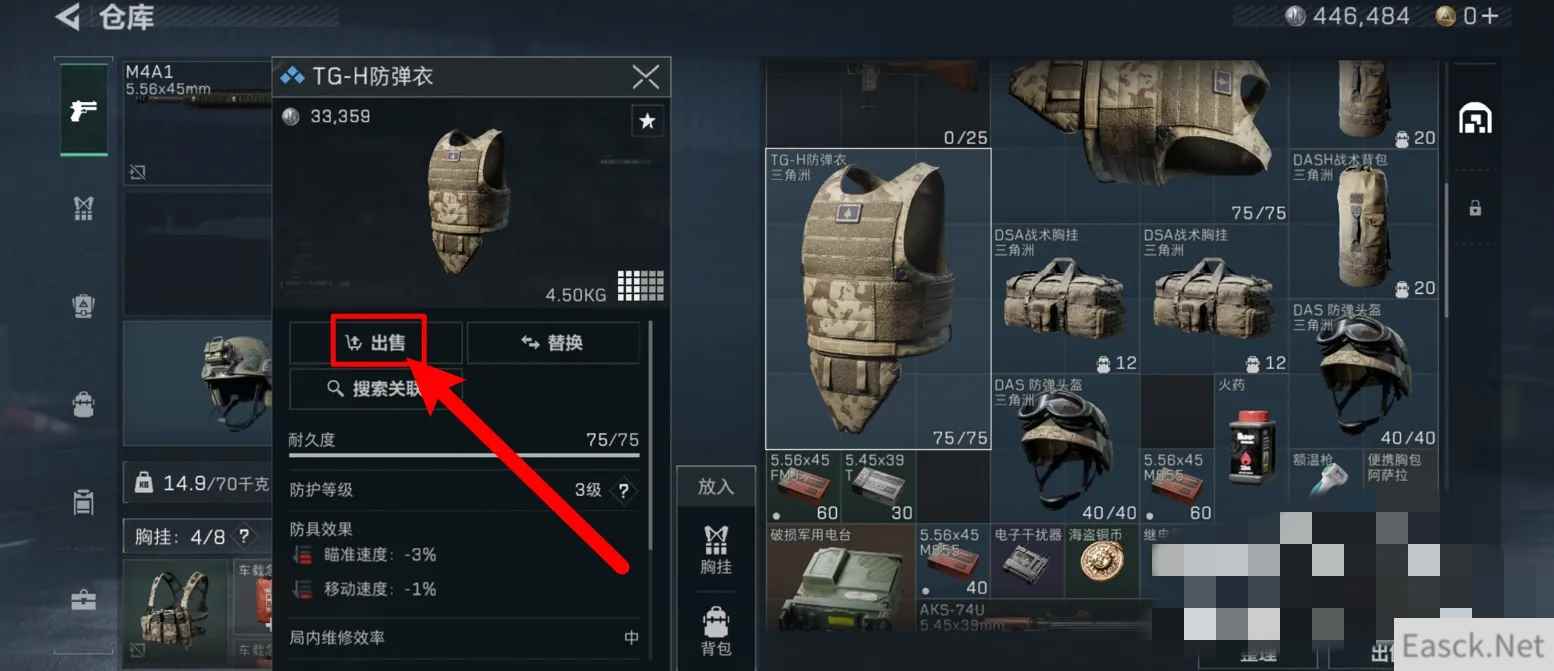Select the weapons category gun icon
Viewport: 1554px width, 671px height.
tap(85, 110)
